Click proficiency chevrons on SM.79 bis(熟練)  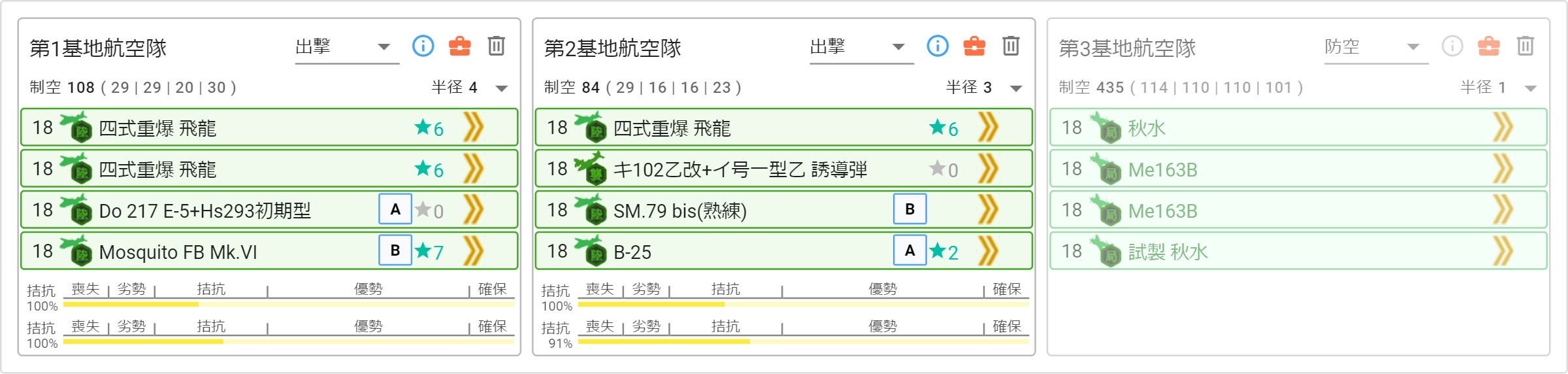(988, 210)
